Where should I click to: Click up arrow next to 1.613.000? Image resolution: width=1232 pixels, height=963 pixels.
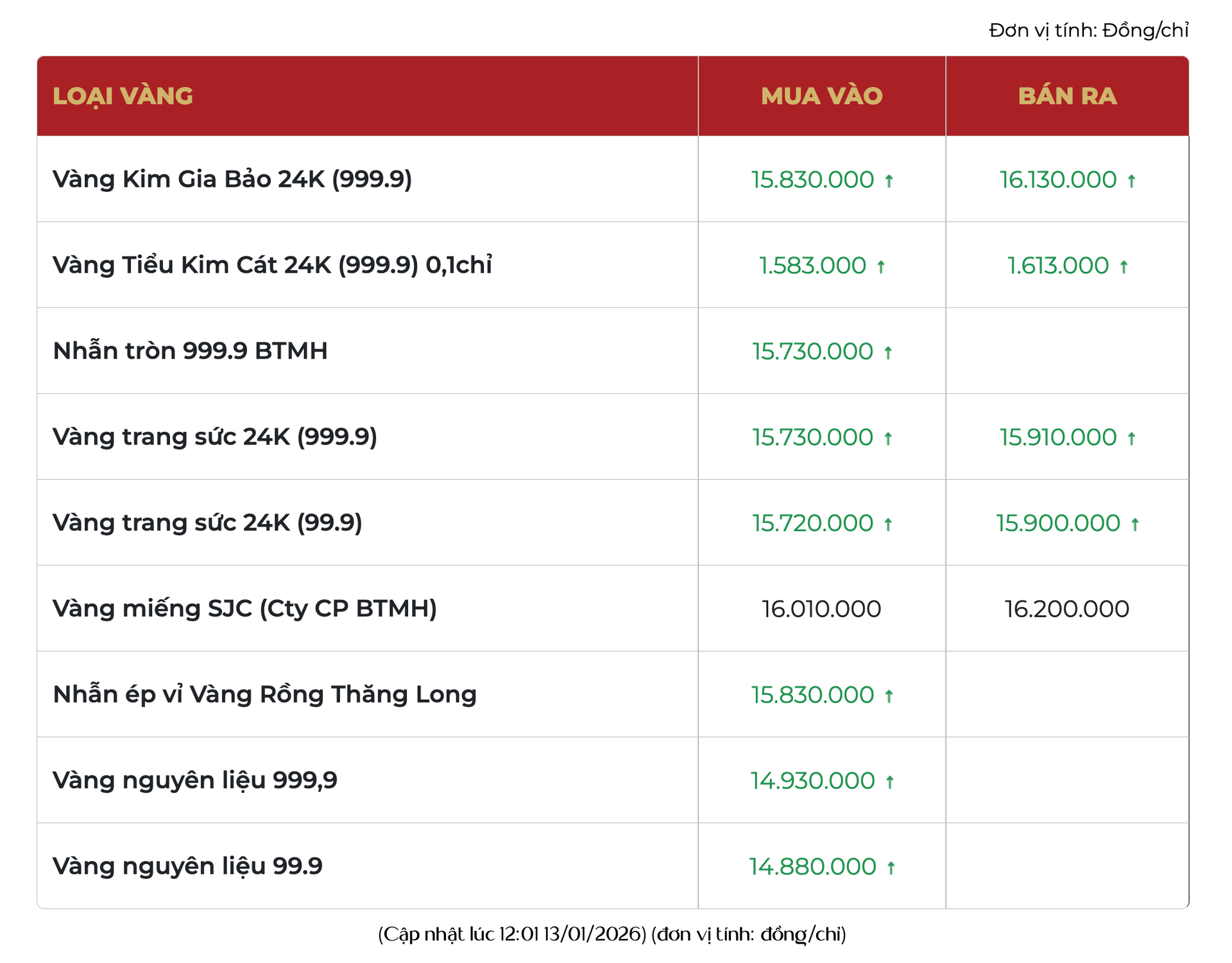pyautogui.click(x=1124, y=267)
